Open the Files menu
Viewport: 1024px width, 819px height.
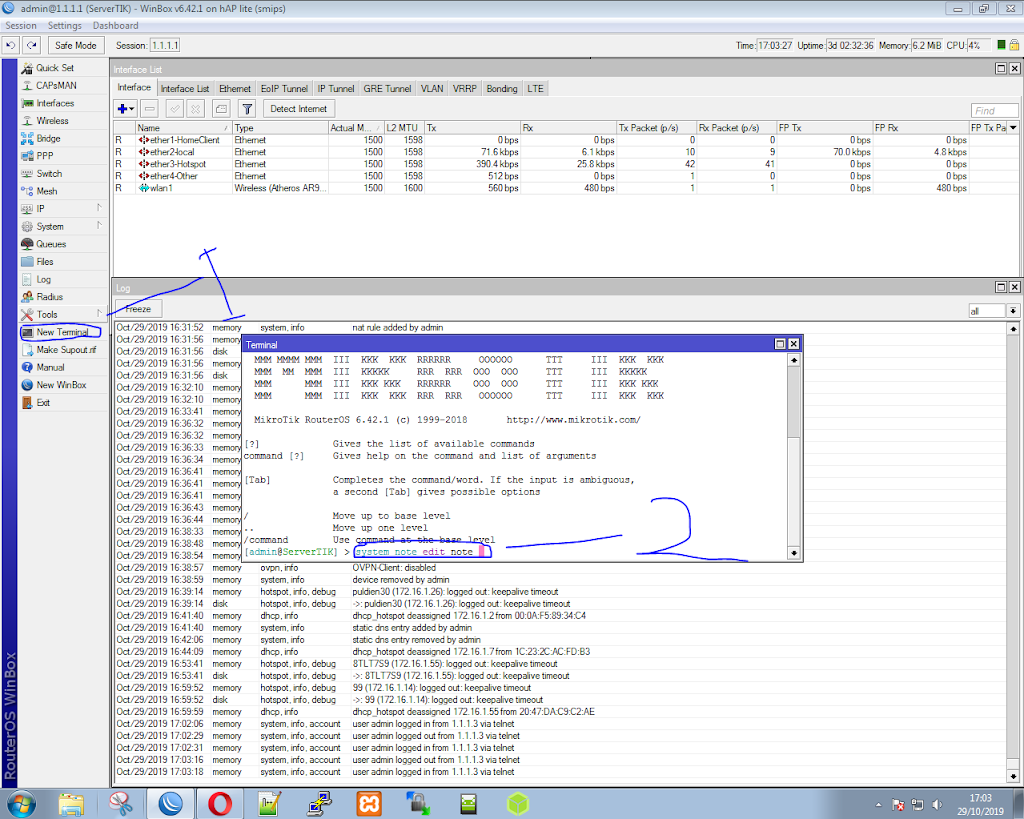coord(45,262)
